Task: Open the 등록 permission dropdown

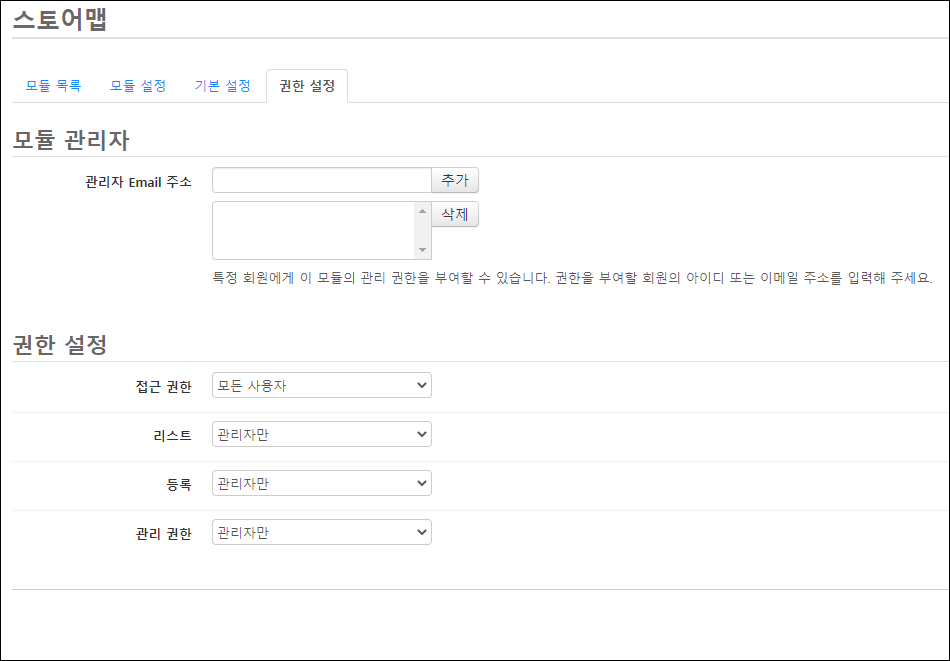Action: click(322, 483)
